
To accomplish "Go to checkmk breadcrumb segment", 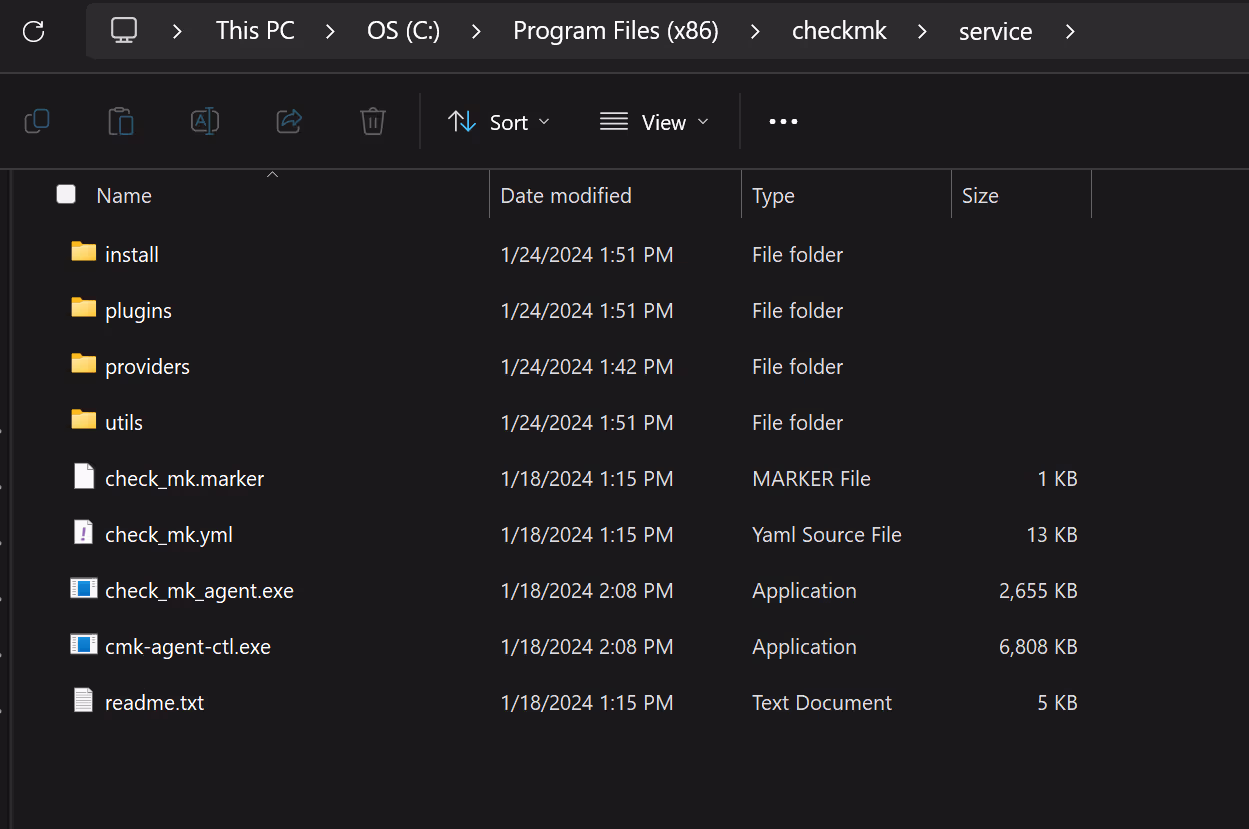I will 839,31.
